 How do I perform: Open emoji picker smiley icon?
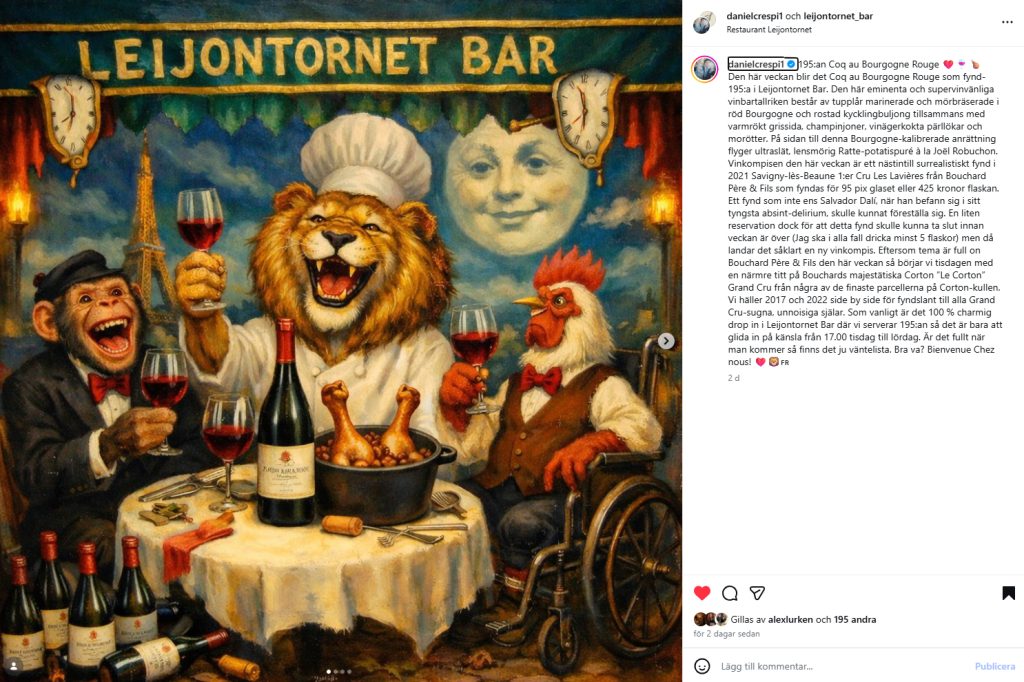[x=702, y=666]
